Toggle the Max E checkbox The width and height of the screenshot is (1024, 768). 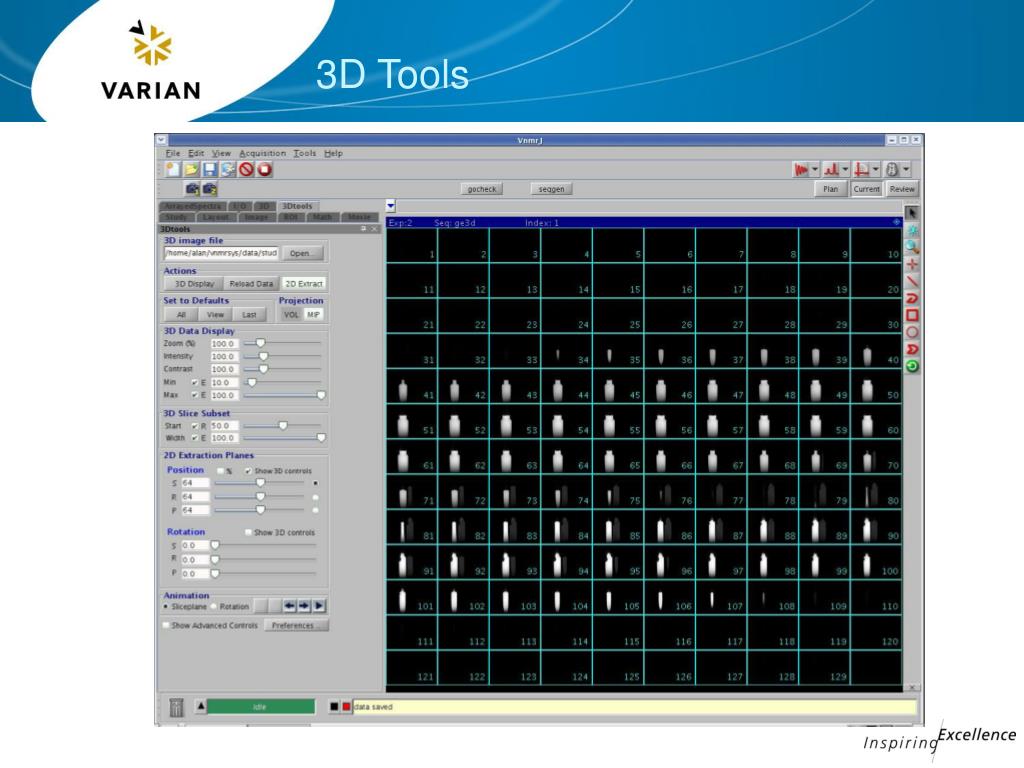coord(195,396)
